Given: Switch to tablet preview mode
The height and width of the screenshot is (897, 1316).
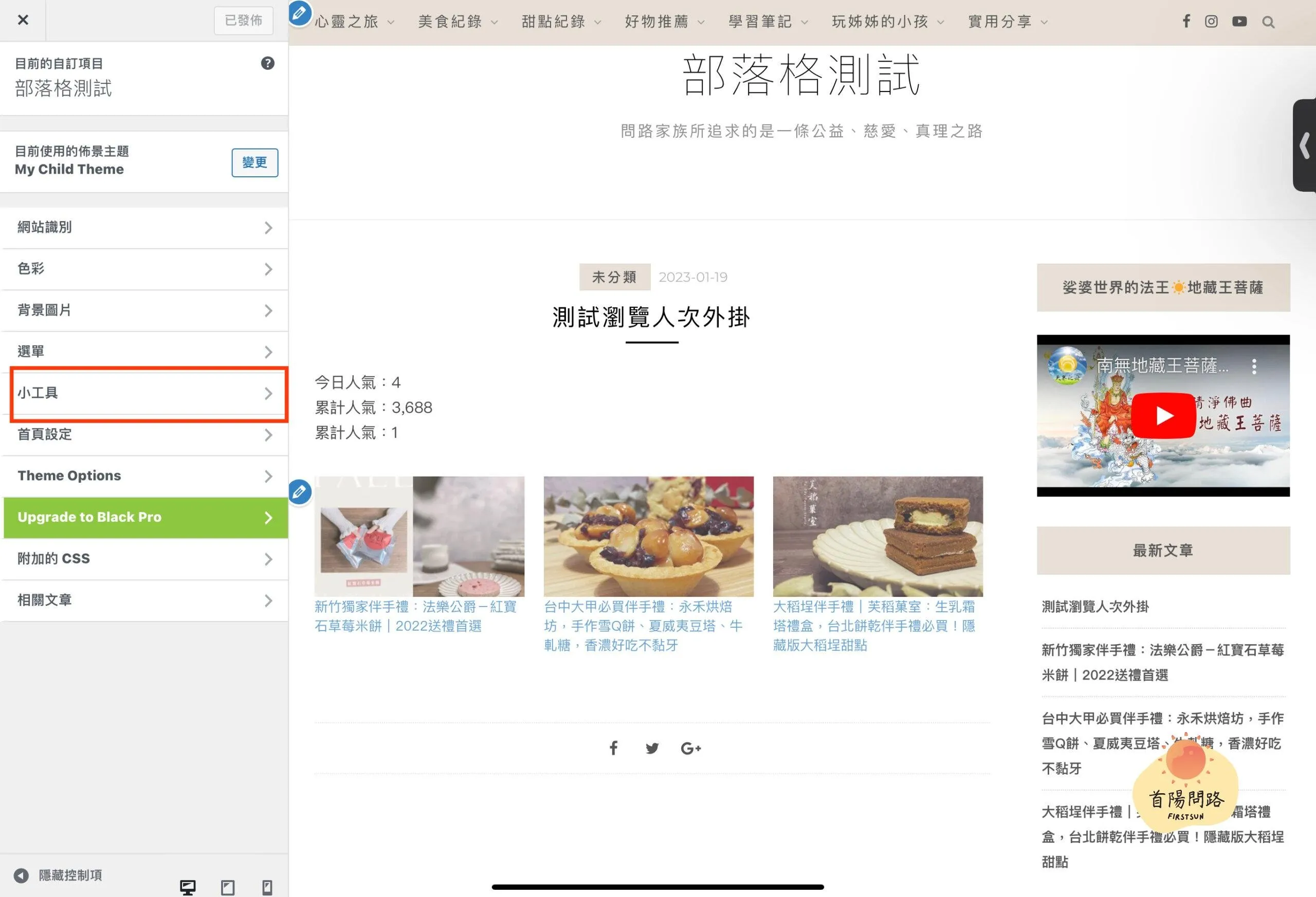Looking at the screenshot, I should point(228,887).
